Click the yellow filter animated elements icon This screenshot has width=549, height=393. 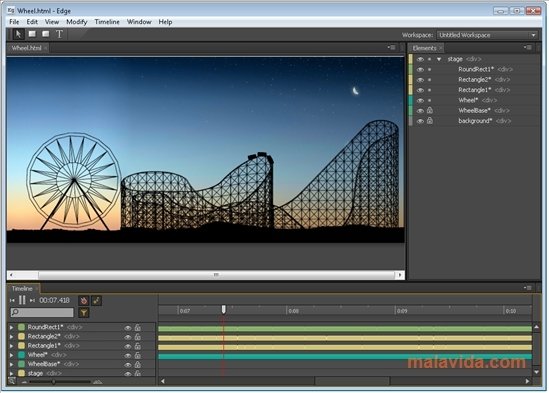tap(83, 312)
